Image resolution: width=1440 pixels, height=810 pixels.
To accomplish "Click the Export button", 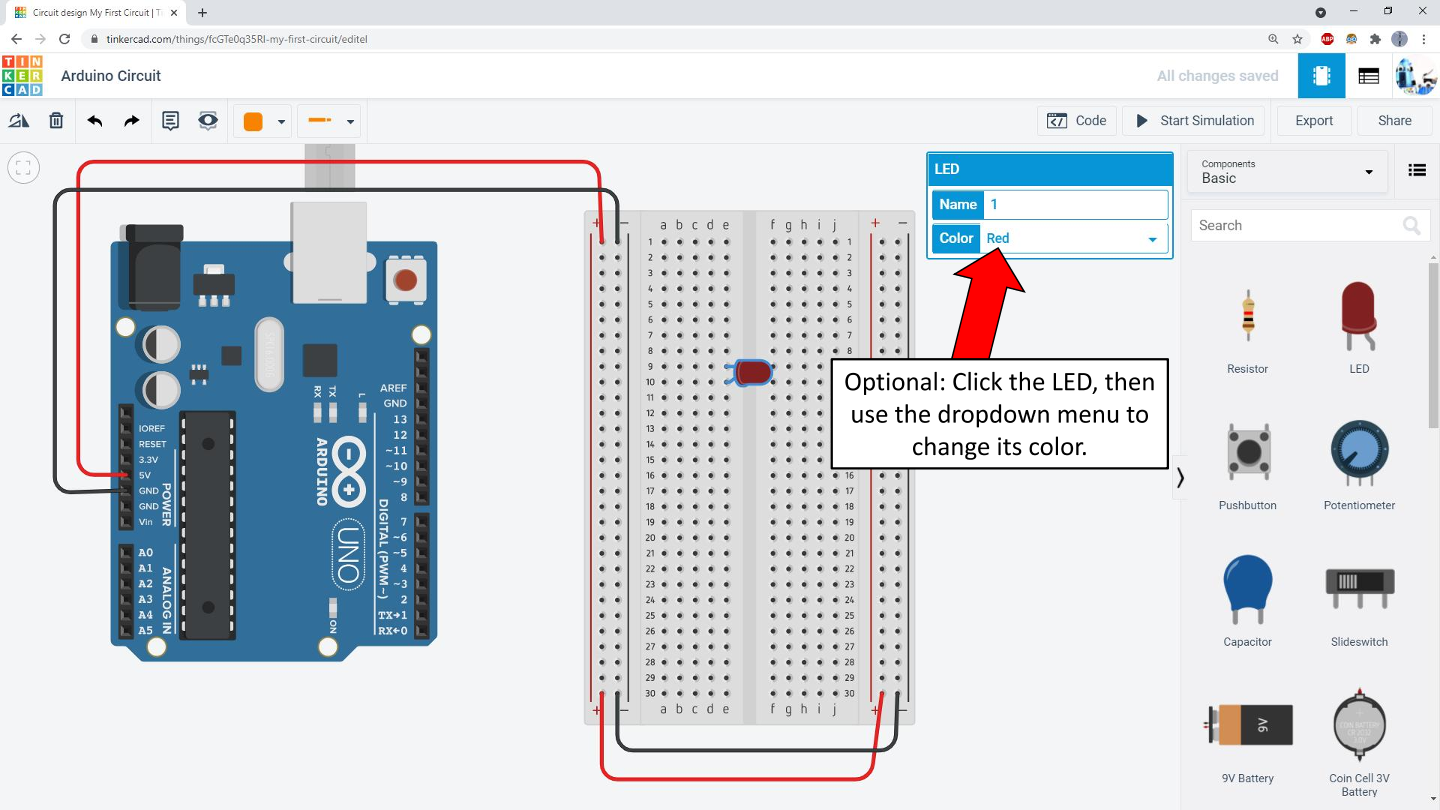I will click(1313, 120).
